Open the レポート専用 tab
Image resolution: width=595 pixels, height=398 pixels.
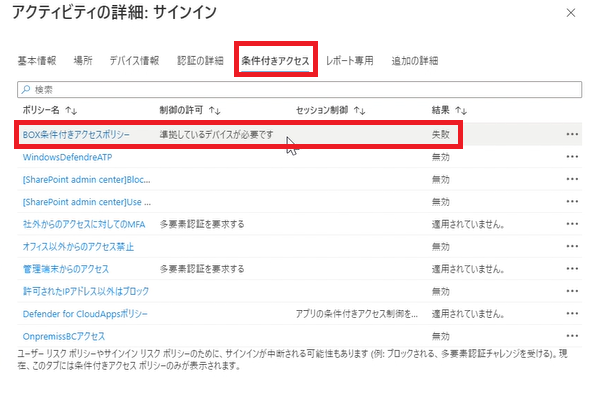(x=349, y=61)
